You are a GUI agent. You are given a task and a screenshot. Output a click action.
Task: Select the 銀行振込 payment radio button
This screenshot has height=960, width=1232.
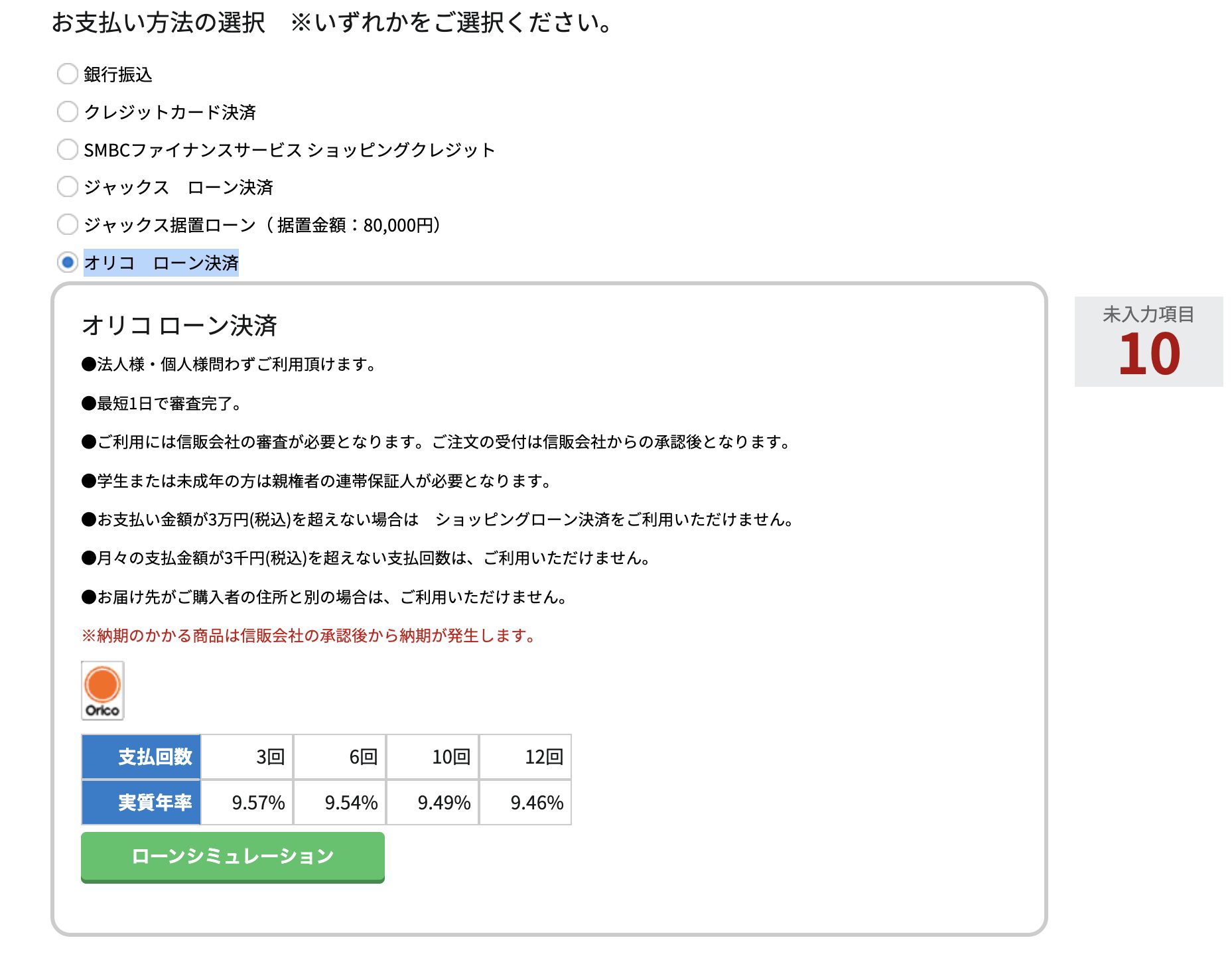67,74
